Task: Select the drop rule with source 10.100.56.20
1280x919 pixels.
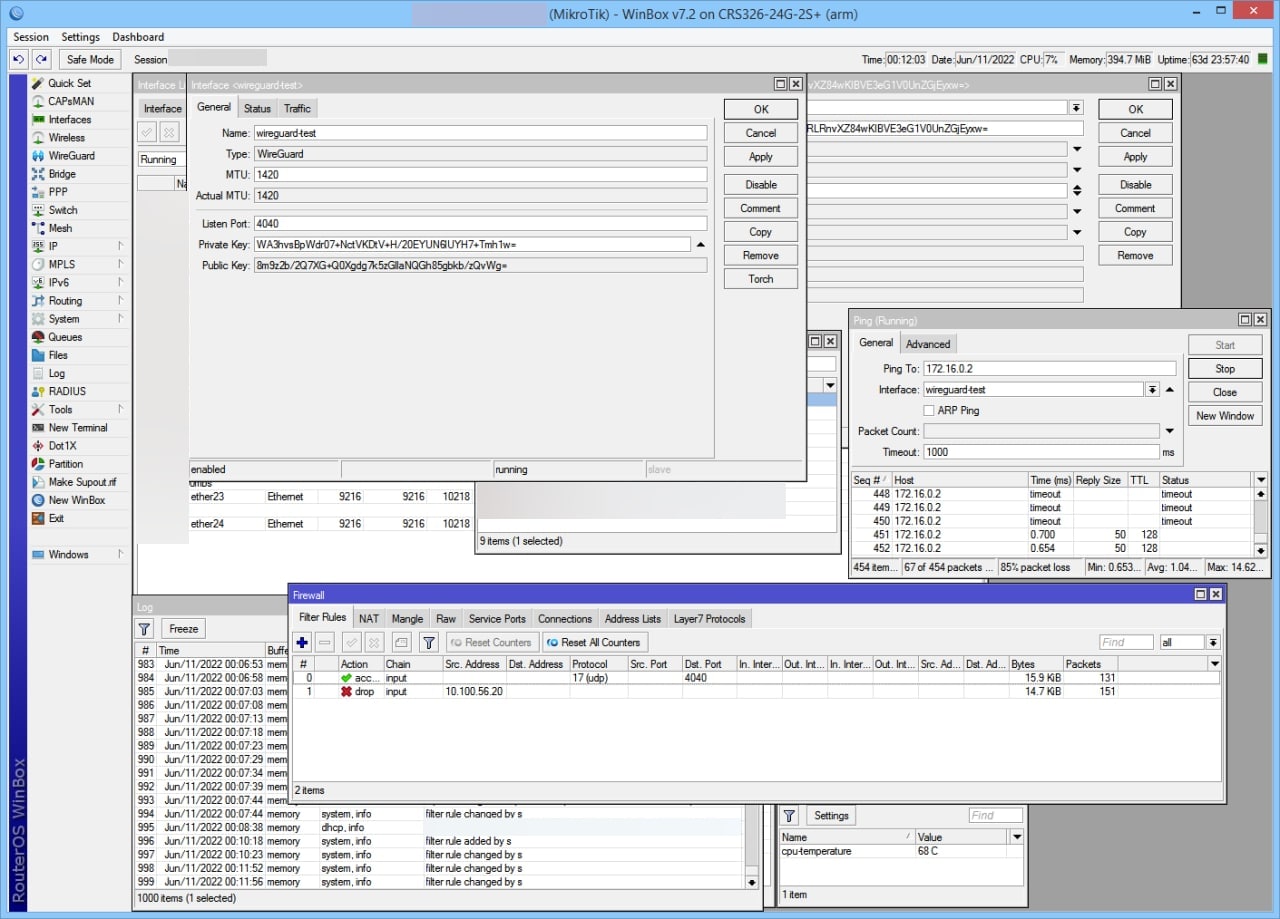Action: 755,691
